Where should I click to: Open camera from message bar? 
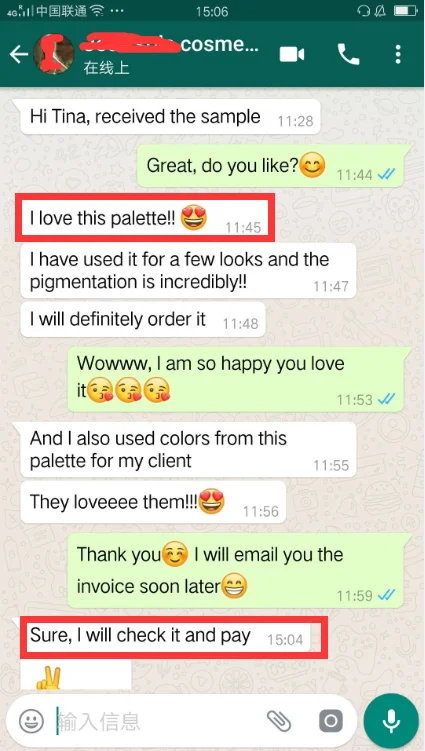331,721
